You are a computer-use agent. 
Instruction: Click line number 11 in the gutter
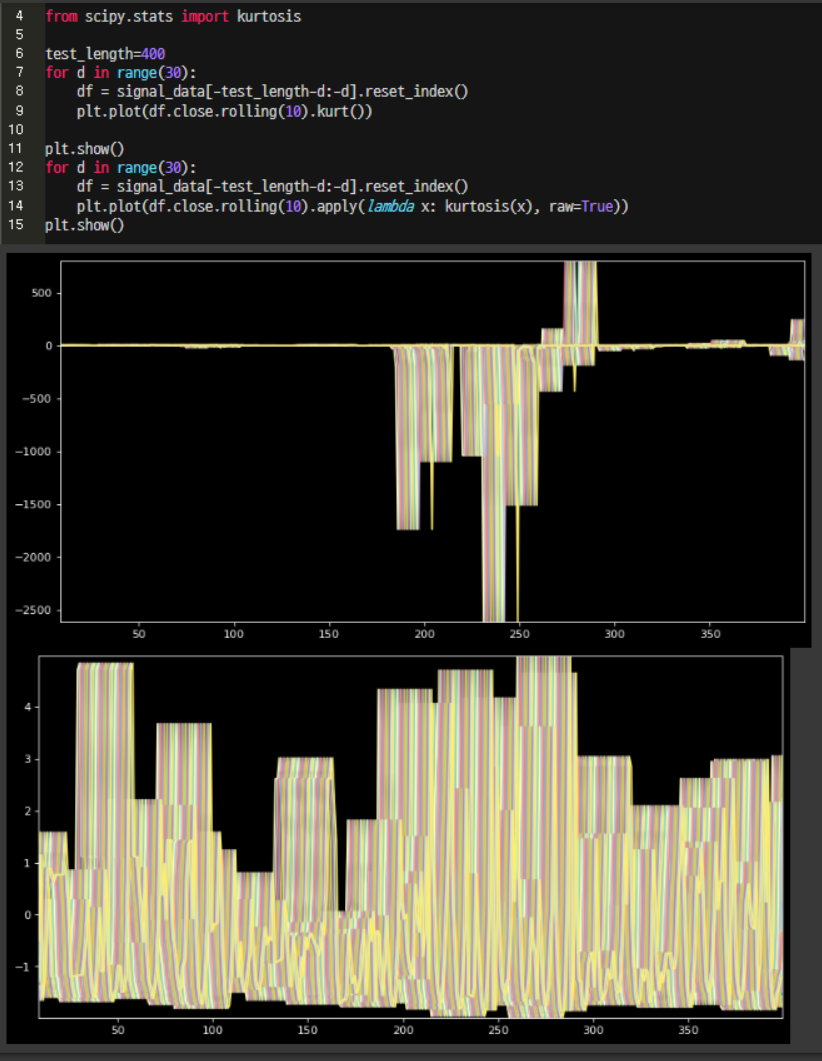coord(16,148)
